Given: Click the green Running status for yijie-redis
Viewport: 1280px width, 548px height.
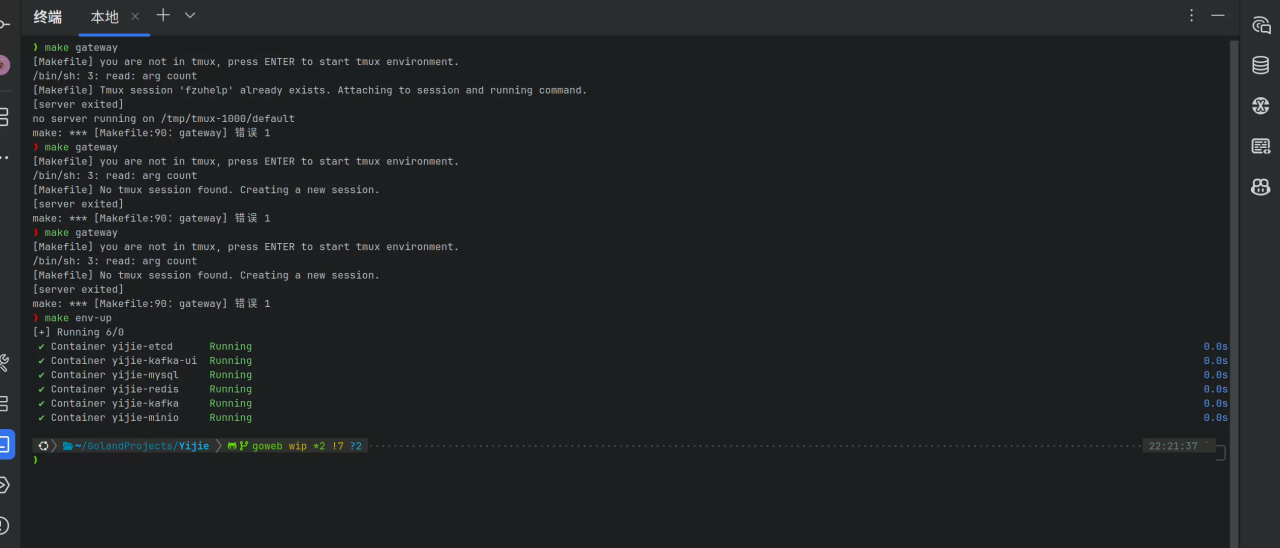Looking at the screenshot, I should [x=230, y=389].
